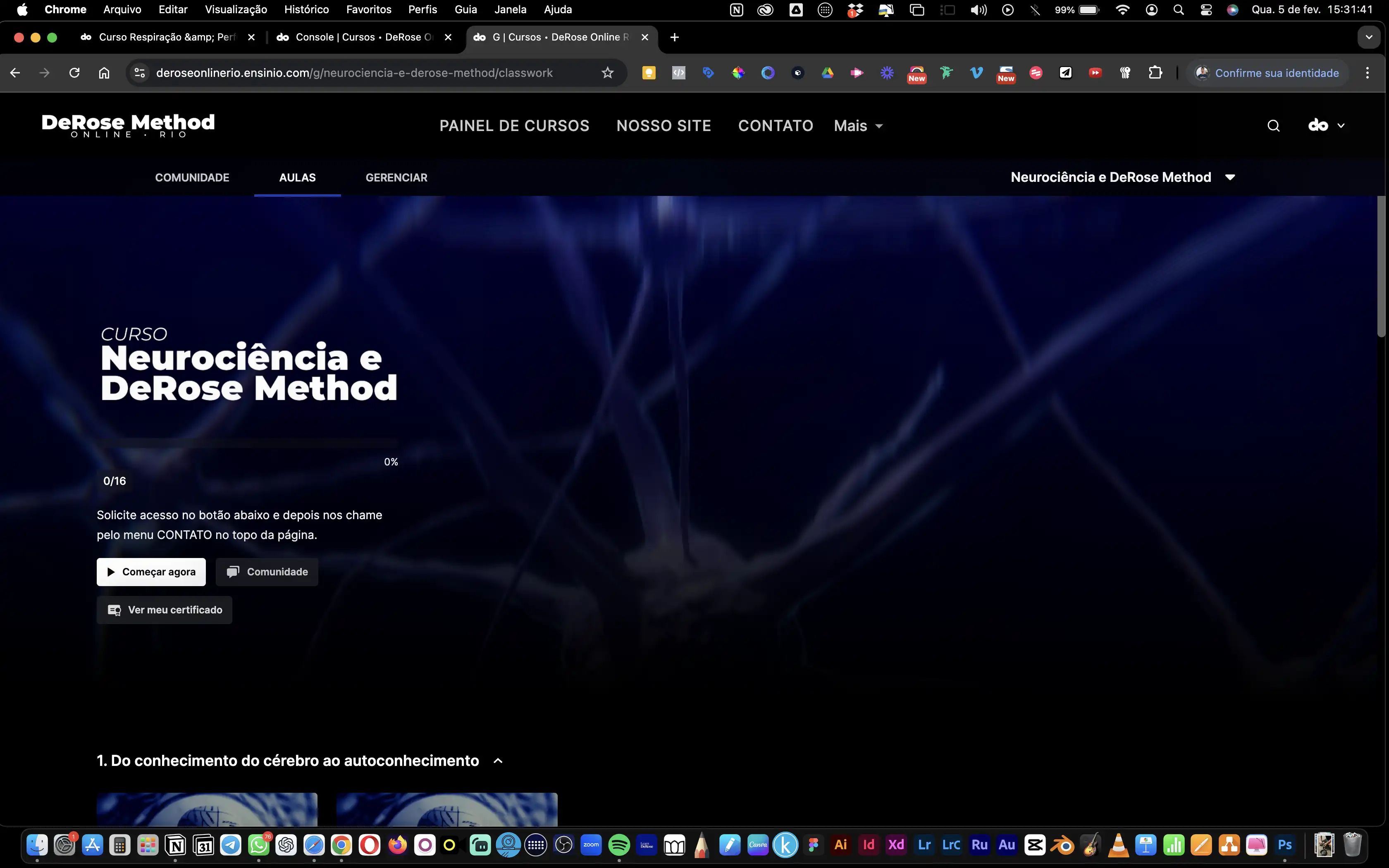Switch to the COMUNIDADE tab

click(x=192, y=177)
